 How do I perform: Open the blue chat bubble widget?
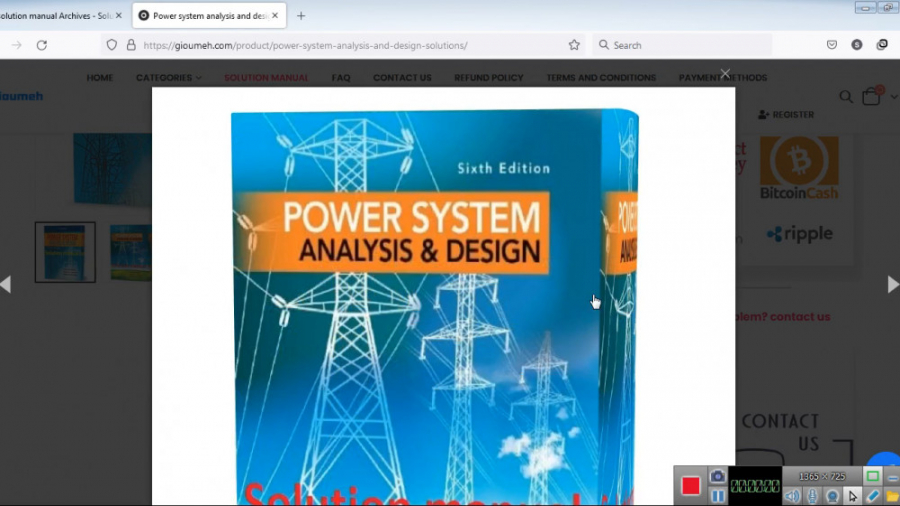tap(886, 459)
